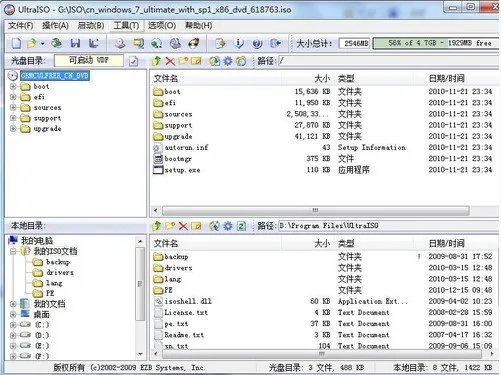Click the local pane 路径 path field
The image size is (501, 375).
pyautogui.click(x=389, y=226)
